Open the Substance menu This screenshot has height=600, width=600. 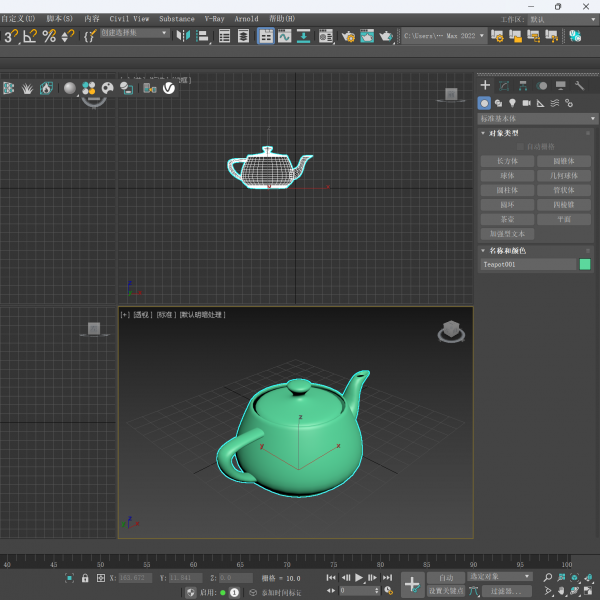(x=177, y=19)
